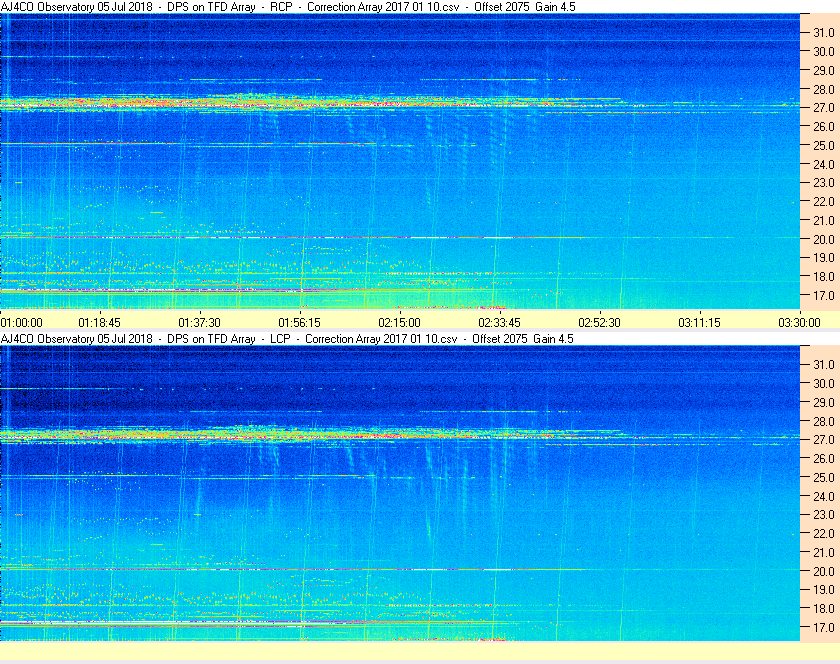Click the 23.0 frequency label on RCP plot
Screen dimensions: 840x664
click(824, 183)
